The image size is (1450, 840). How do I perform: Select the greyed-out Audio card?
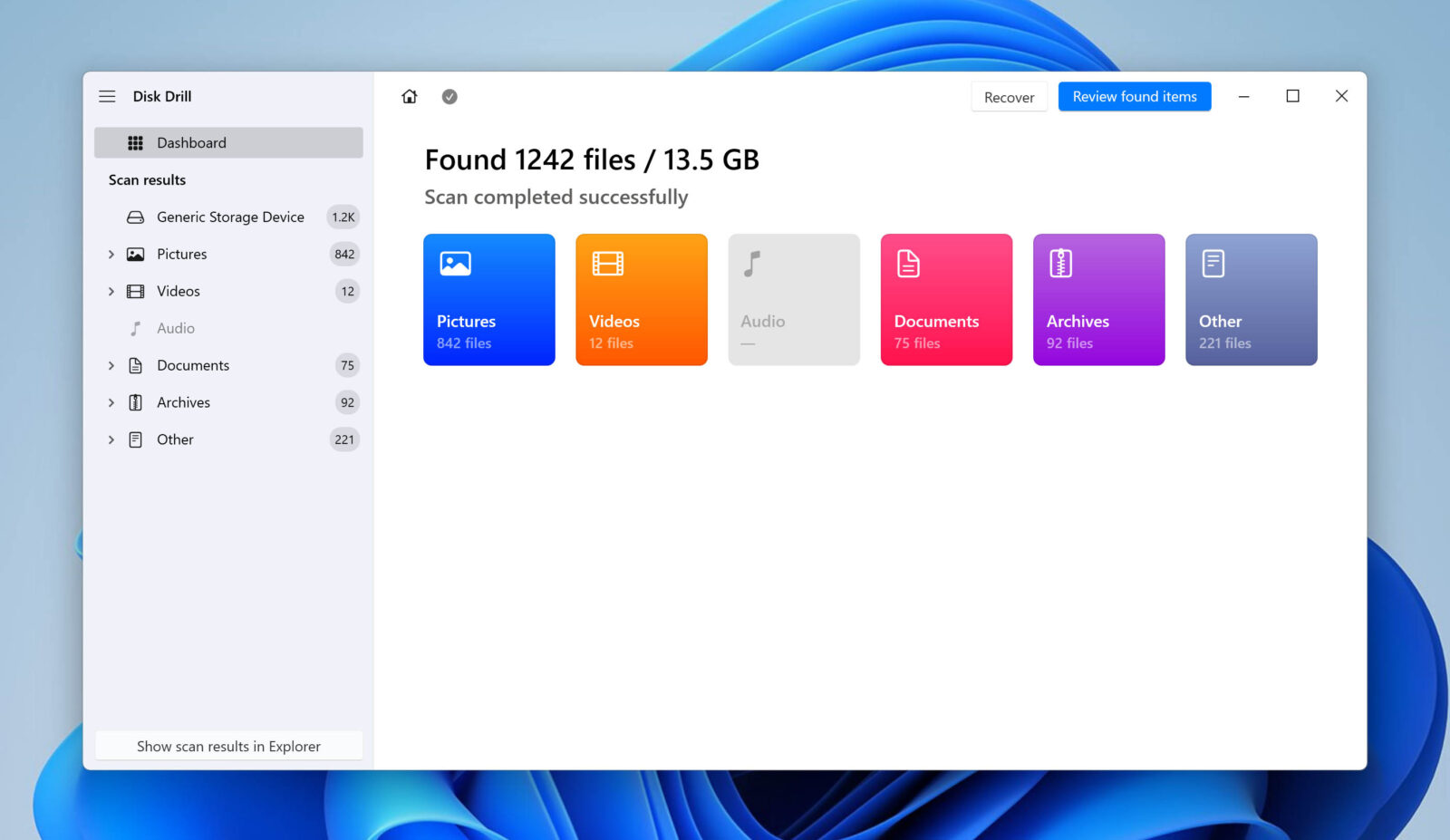pos(794,299)
